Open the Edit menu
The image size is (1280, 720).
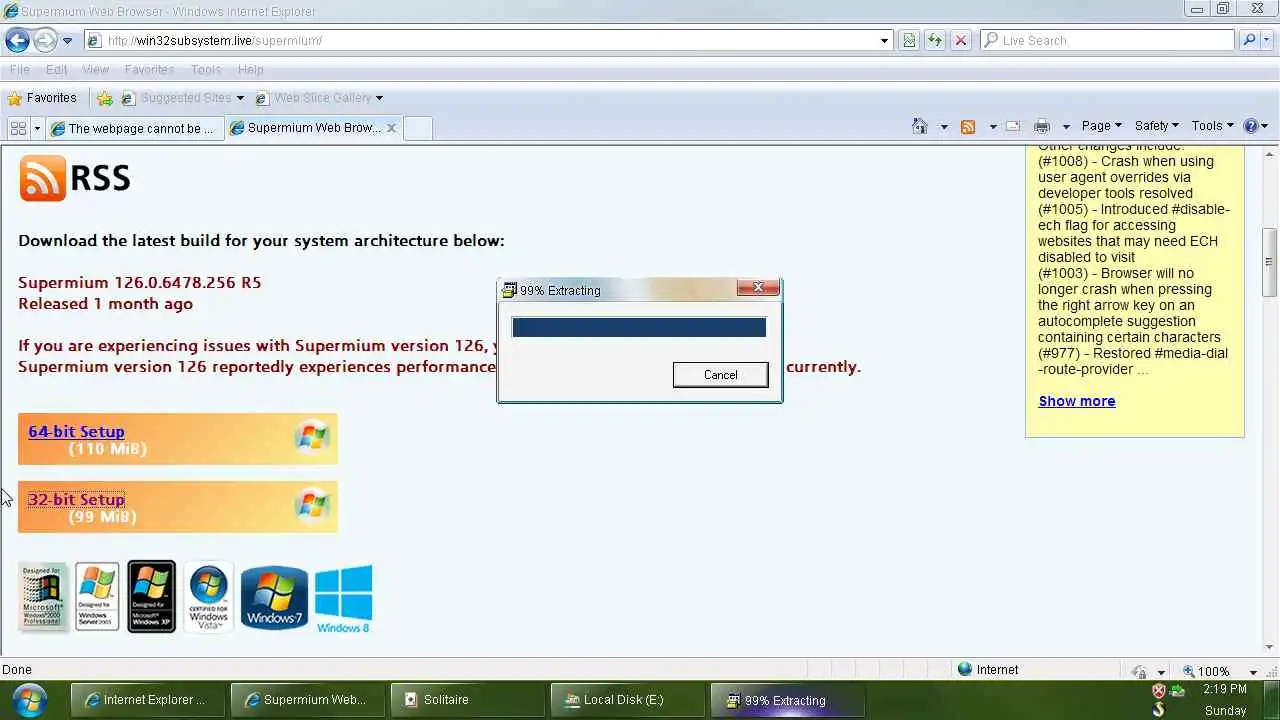point(56,70)
